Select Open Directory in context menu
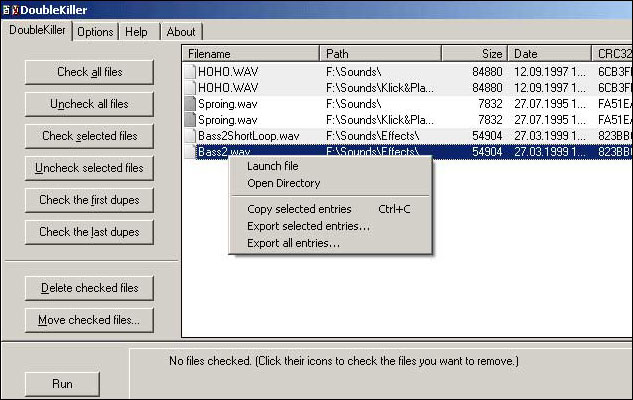633x400 pixels. coord(283,183)
